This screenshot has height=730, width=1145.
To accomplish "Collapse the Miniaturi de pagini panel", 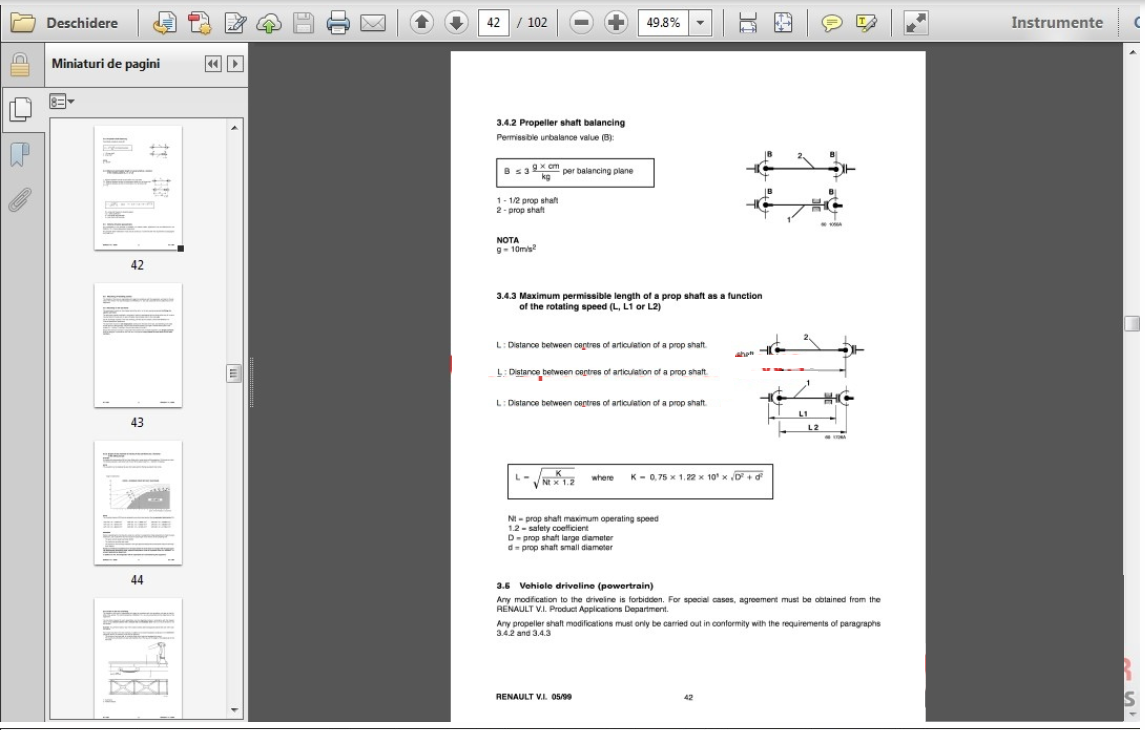I will pyautogui.click(x=212, y=64).
